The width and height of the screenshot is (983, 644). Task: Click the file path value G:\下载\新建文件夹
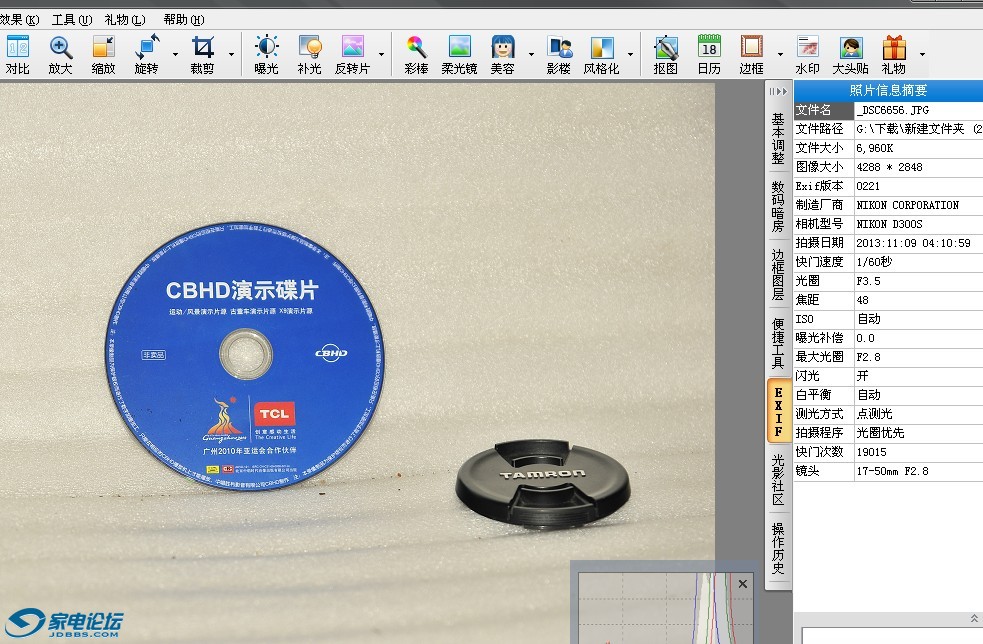tap(919, 129)
